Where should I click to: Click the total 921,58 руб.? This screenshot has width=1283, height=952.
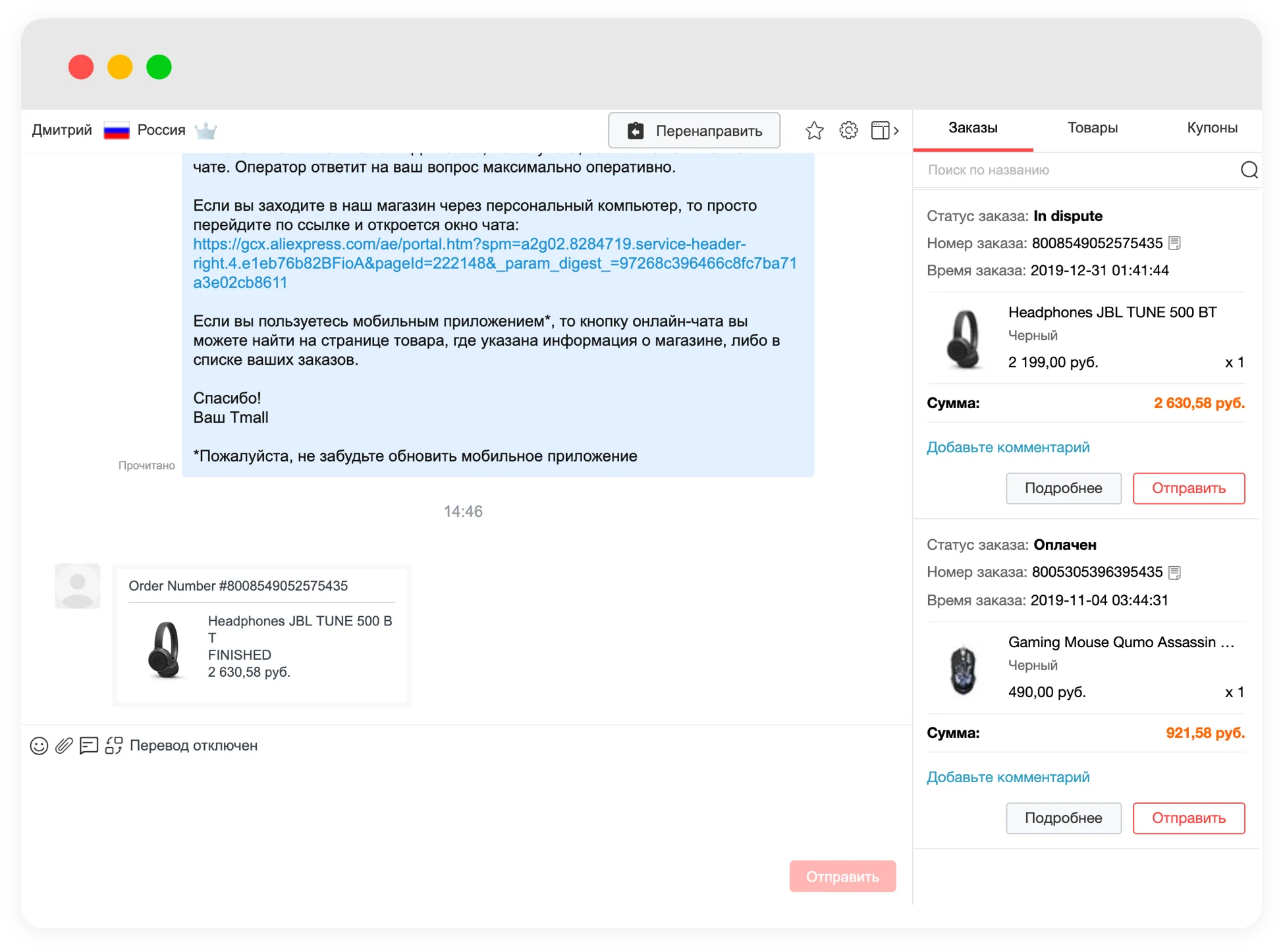1205,733
